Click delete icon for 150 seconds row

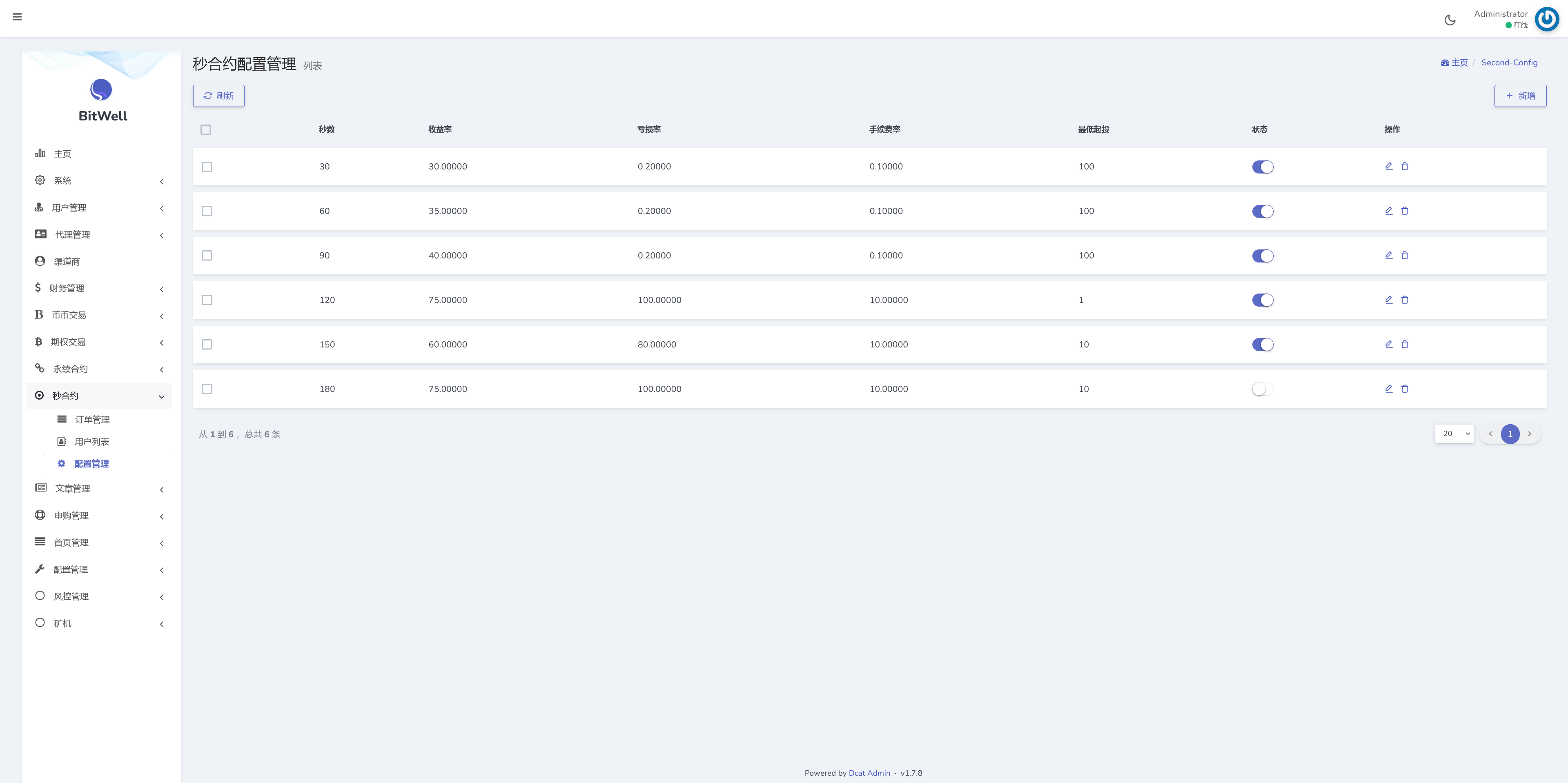(x=1404, y=345)
